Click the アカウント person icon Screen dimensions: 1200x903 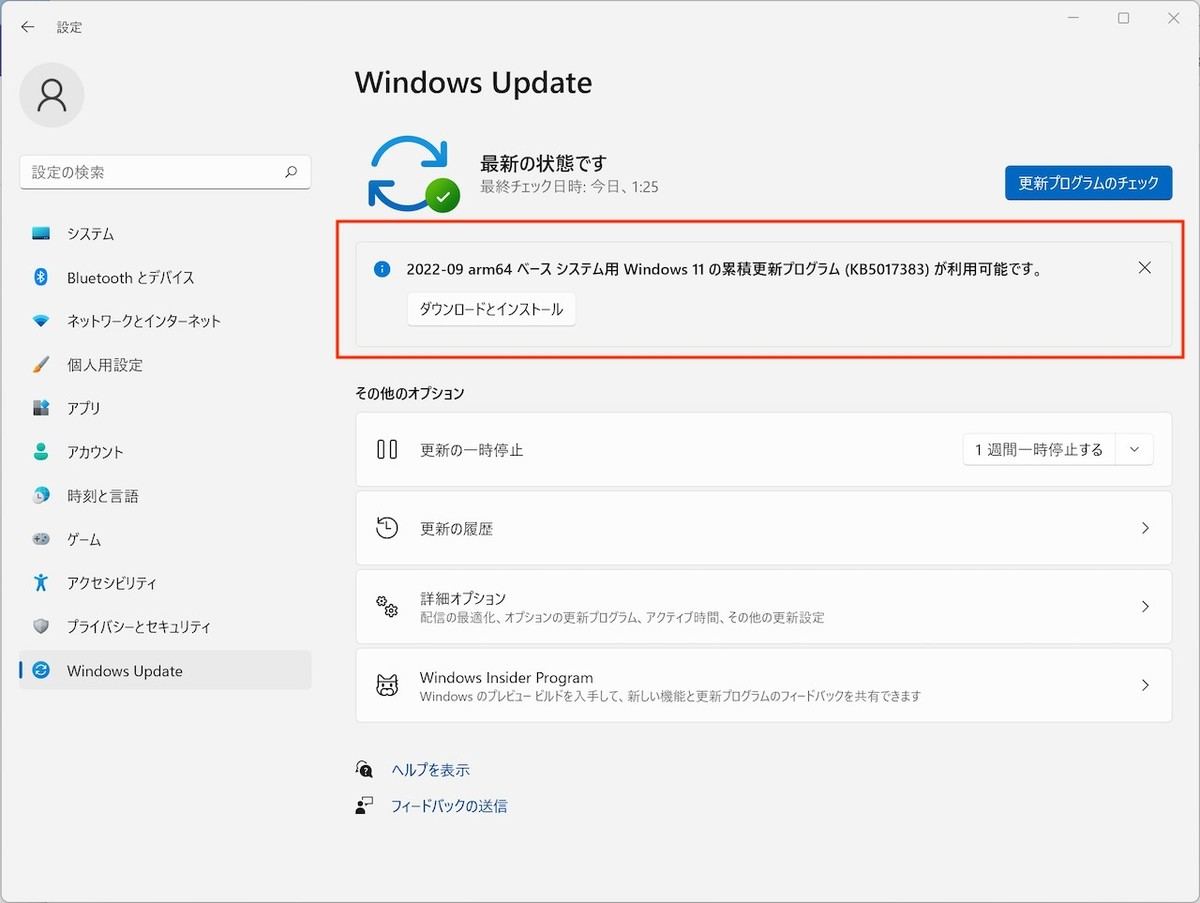pos(41,452)
